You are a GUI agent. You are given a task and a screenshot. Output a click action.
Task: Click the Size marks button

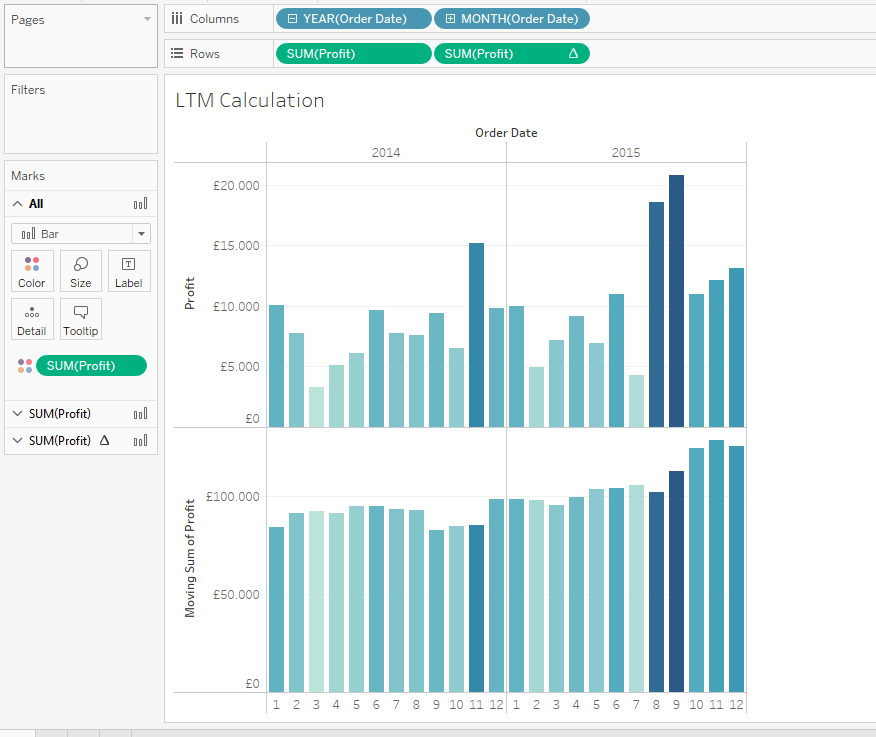tap(81, 271)
